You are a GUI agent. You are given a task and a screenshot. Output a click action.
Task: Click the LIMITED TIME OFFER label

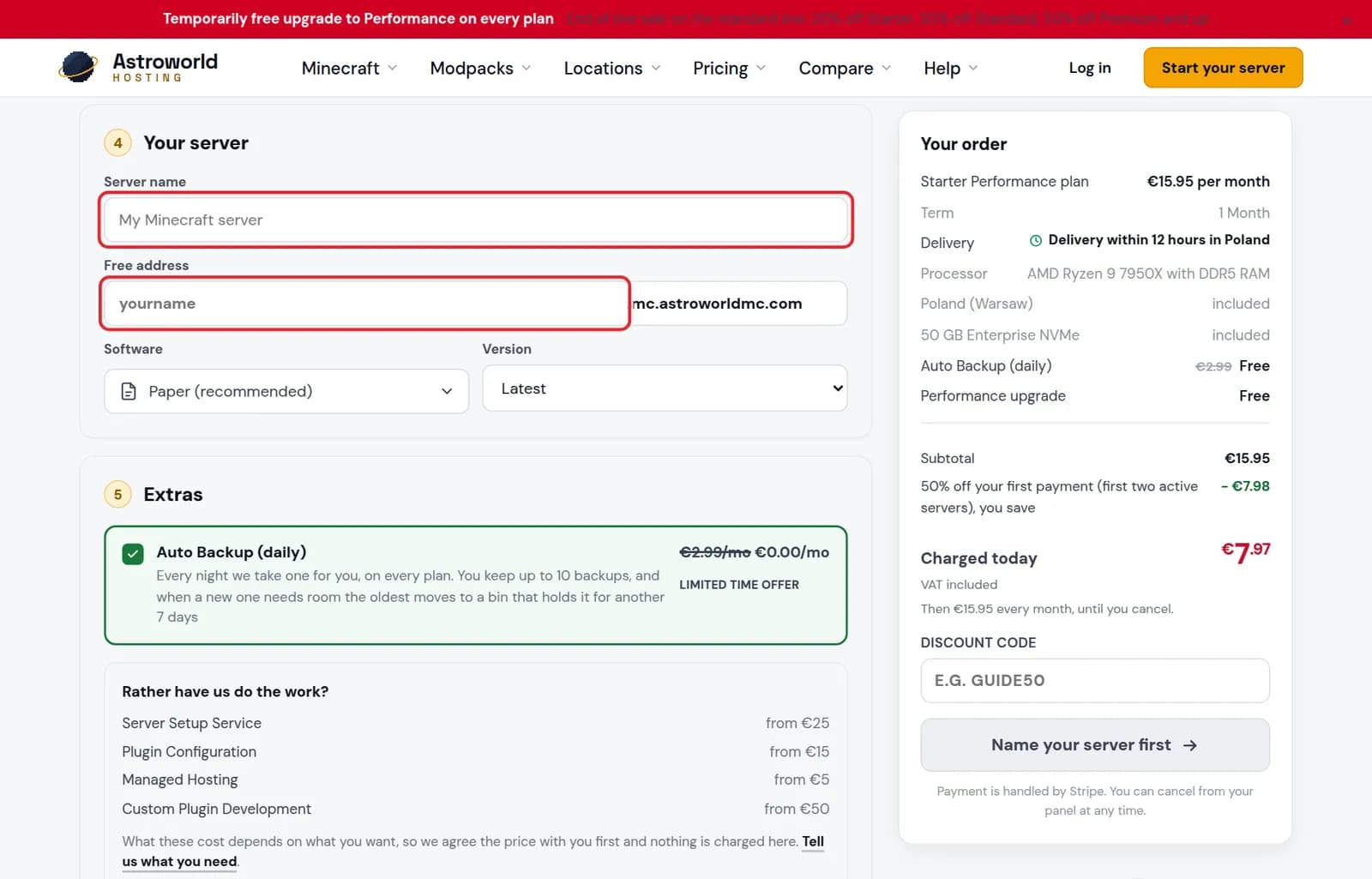[x=739, y=585]
